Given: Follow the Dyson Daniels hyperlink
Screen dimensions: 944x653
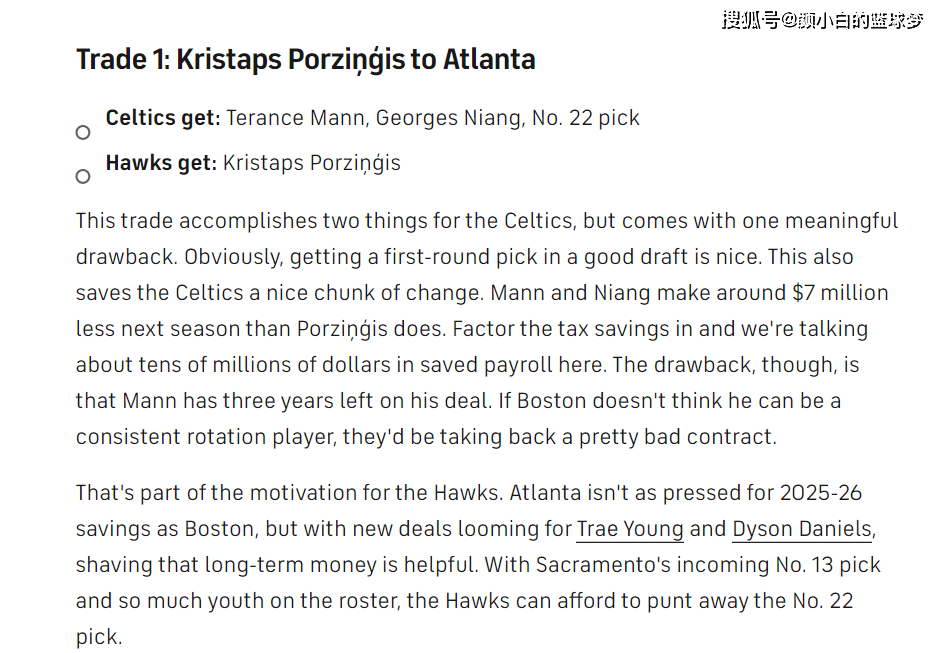Looking at the screenshot, I should pyautogui.click(x=802, y=529).
